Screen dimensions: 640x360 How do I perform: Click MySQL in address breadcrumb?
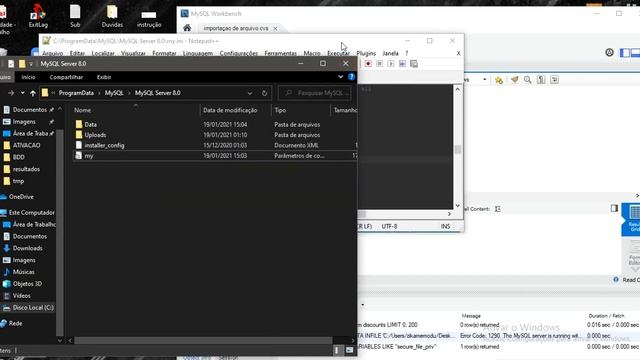[x=114, y=93]
